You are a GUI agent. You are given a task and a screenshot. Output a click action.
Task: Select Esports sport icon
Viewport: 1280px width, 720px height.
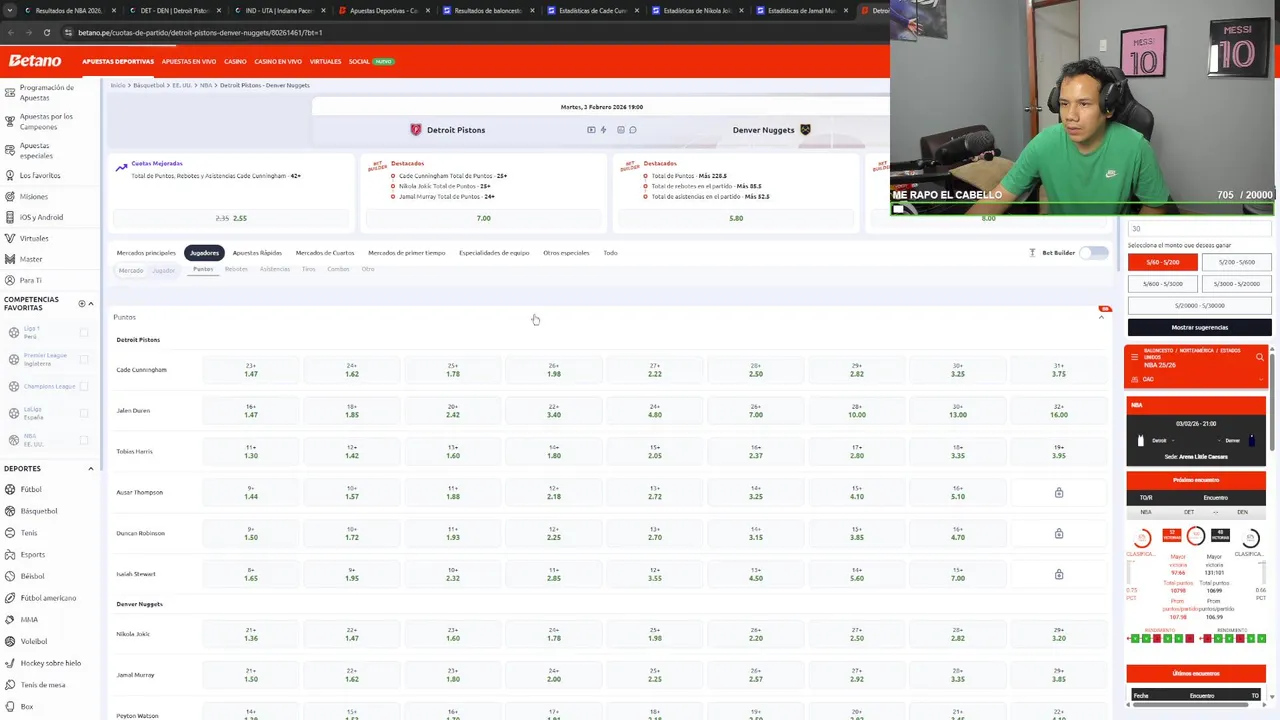pos(10,554)
